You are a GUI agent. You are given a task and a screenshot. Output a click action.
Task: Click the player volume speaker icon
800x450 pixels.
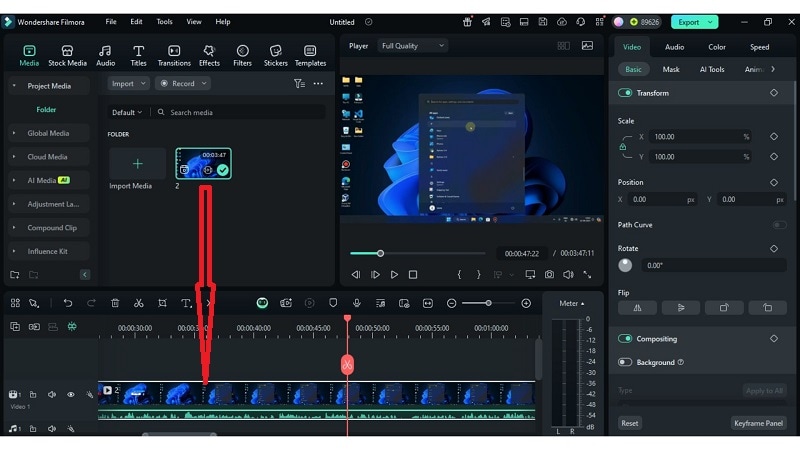click(568, 274)
